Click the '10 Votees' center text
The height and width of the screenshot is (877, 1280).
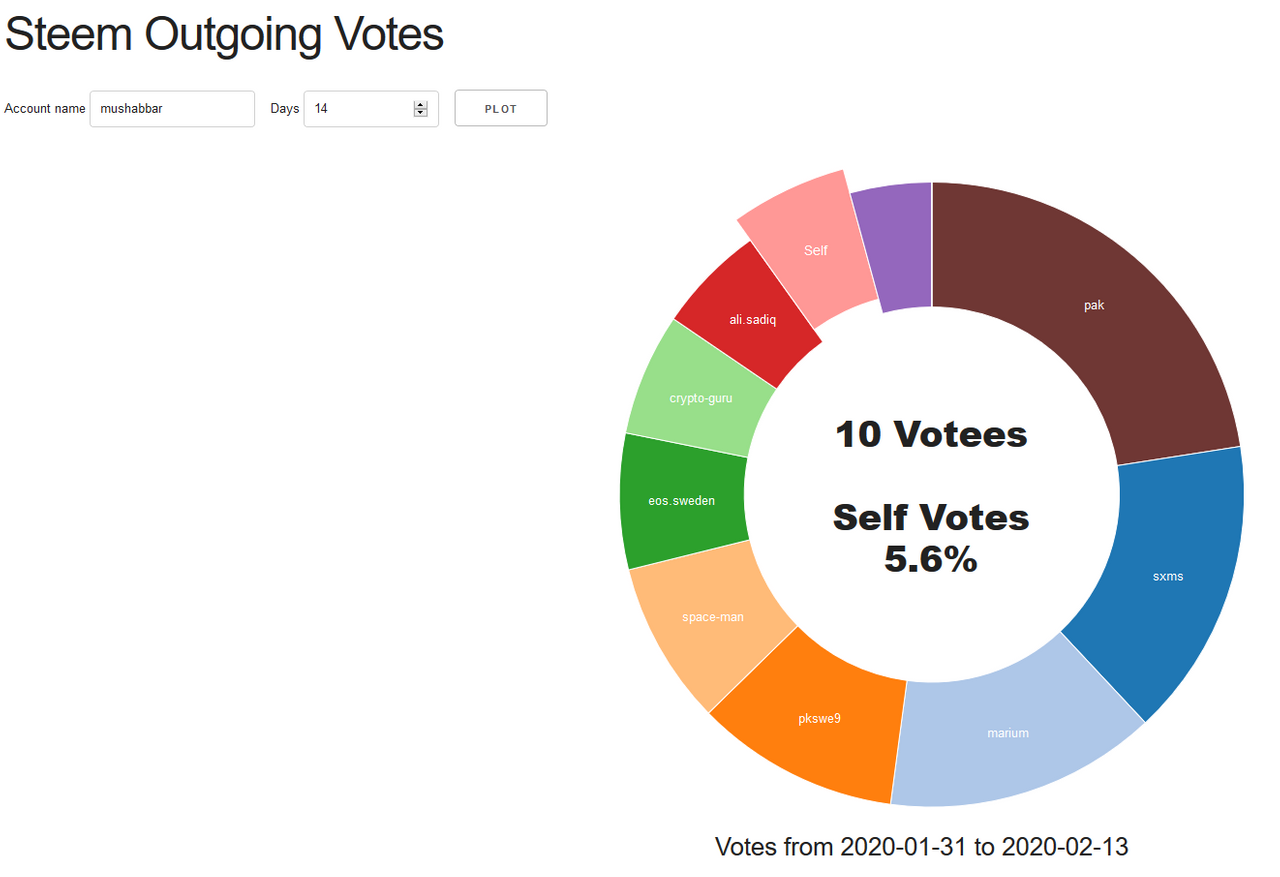tap(931, 434)
